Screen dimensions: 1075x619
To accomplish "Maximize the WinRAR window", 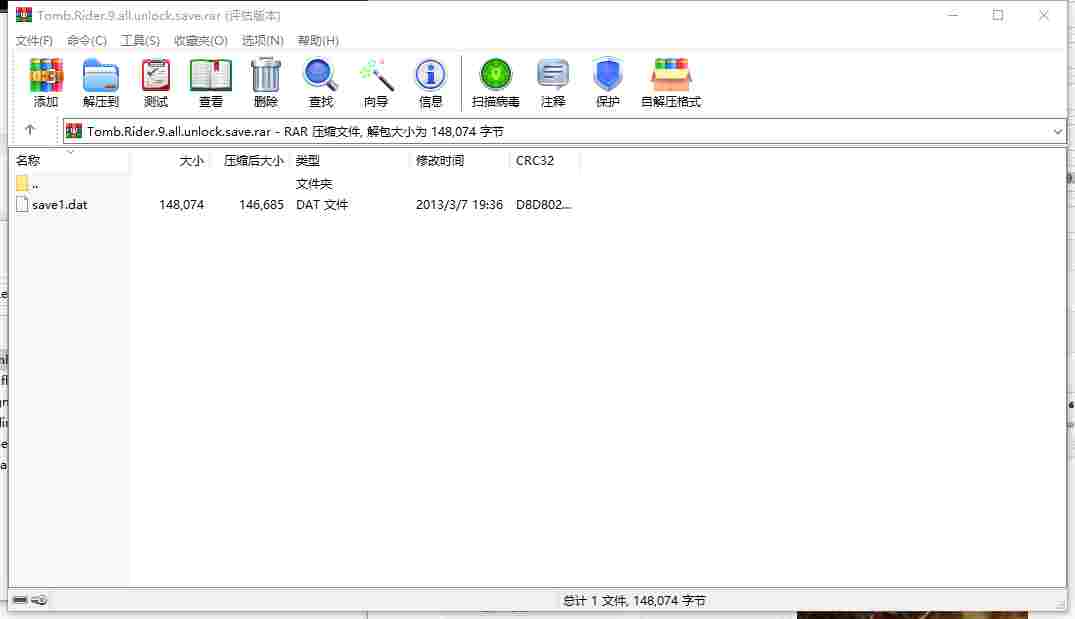I will pos(998,15).
